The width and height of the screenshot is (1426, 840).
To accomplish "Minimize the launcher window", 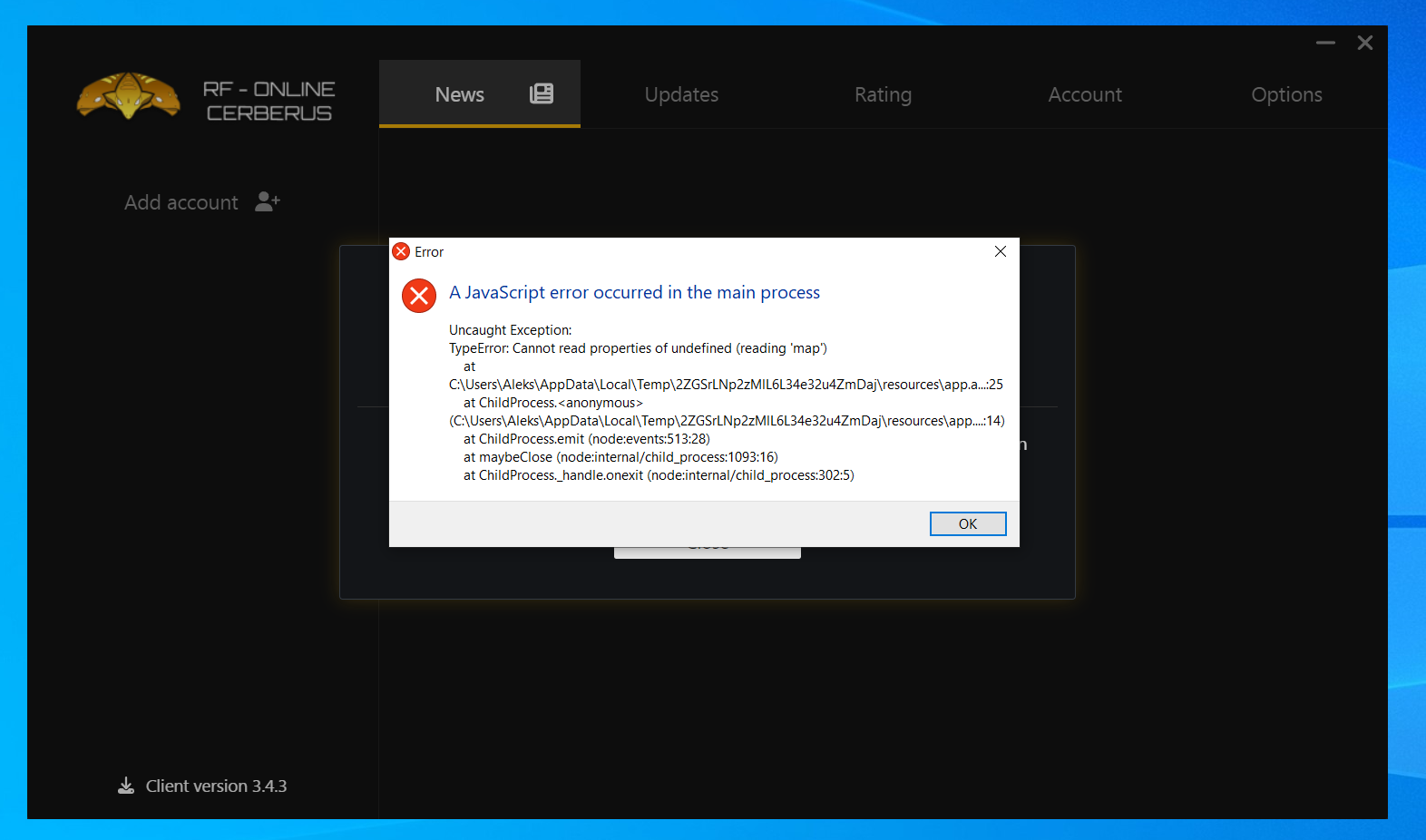I will (1325, 43).
